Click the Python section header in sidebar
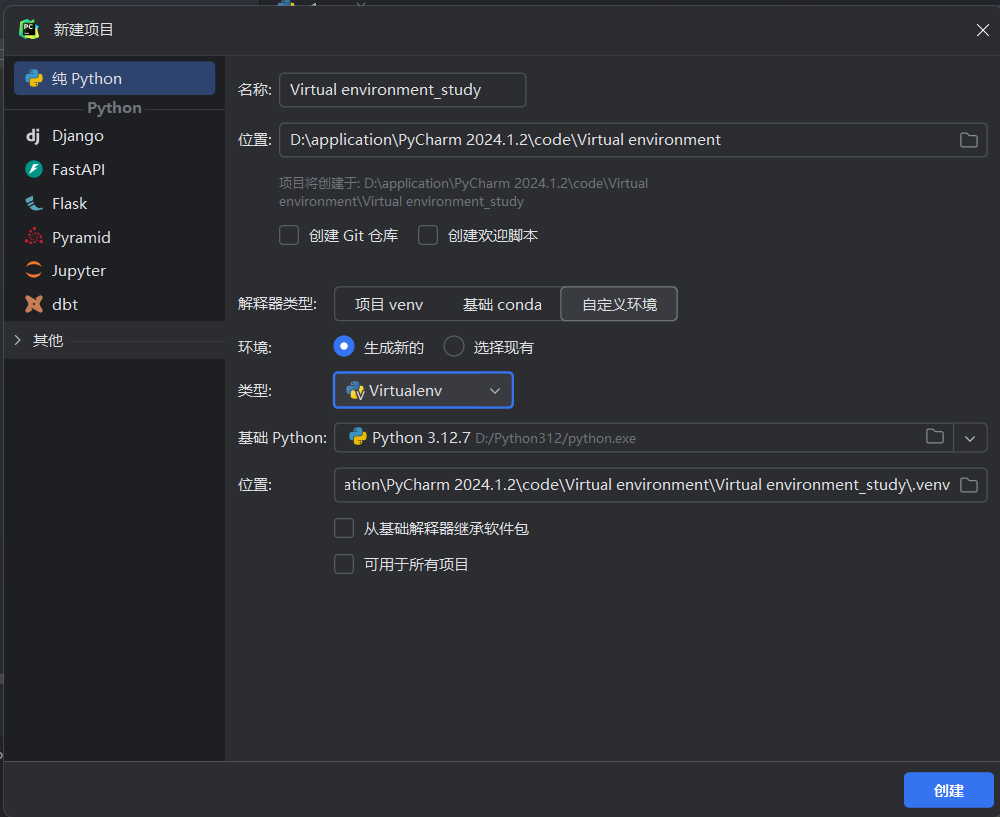1000x817 pixels. point(114,108)
